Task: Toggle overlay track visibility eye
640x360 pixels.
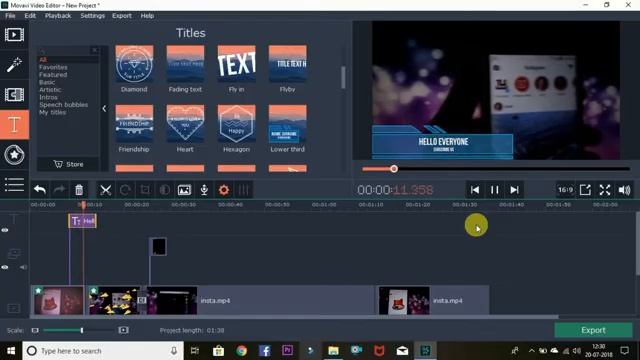Action: click(5, 267)
